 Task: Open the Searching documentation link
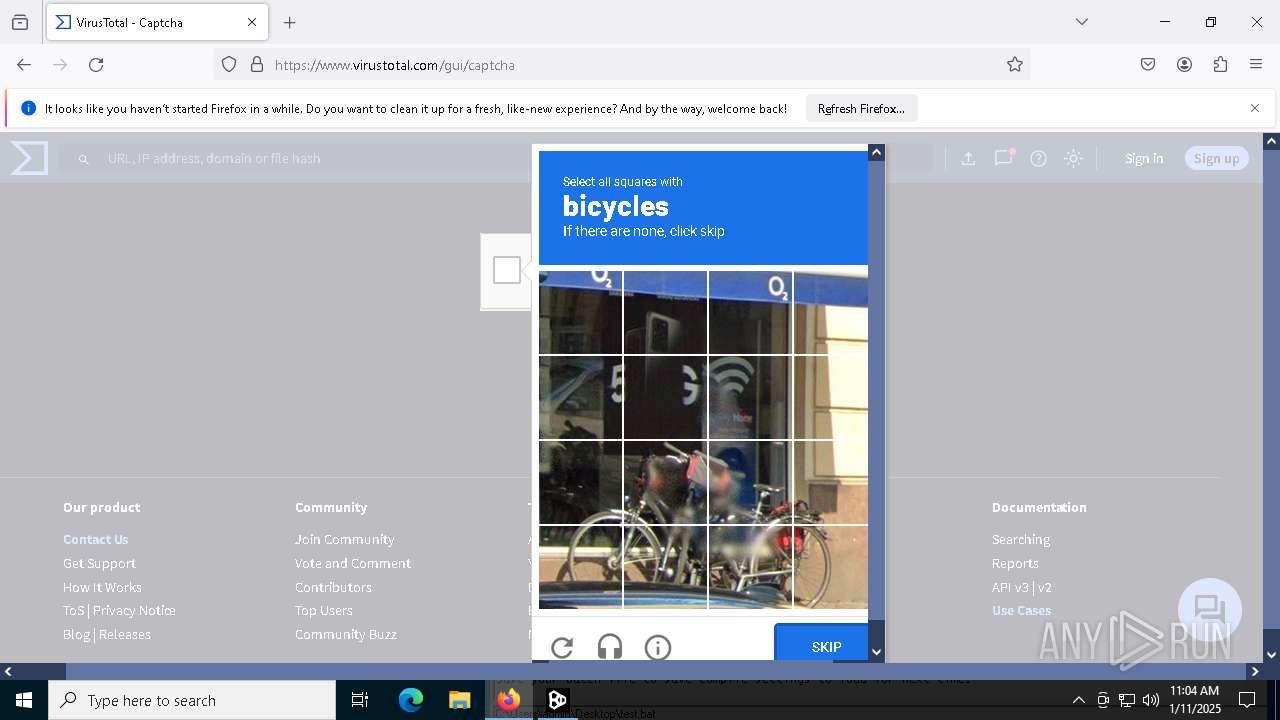[x=1021, y=539]
